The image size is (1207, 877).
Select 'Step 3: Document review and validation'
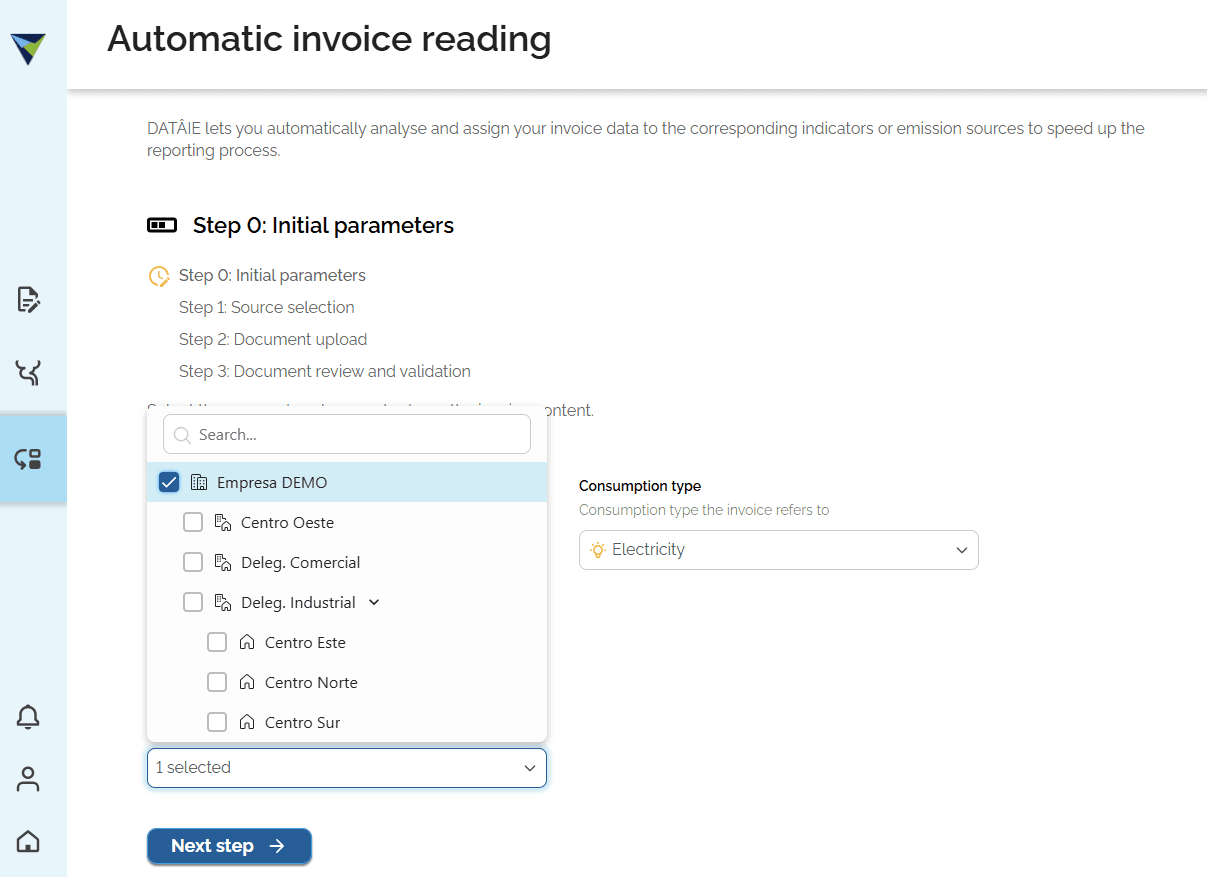tap(325, 371)
